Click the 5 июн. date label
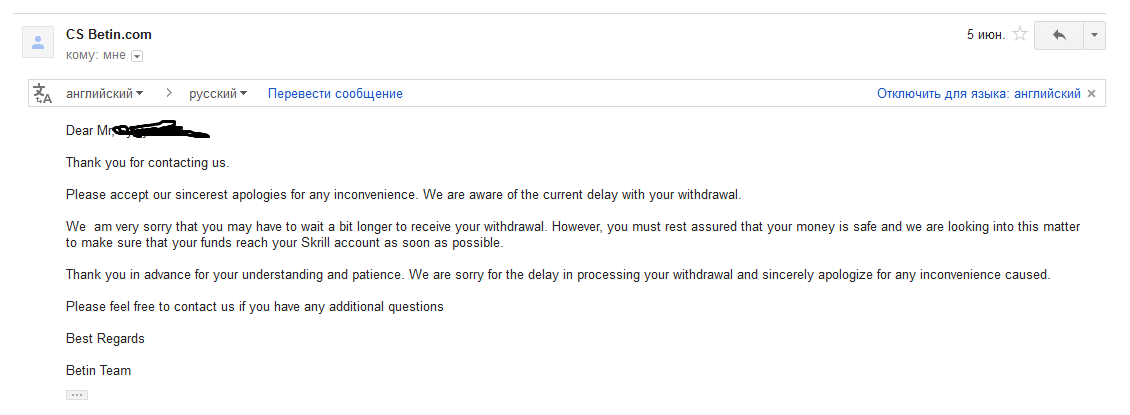The image size is (1130, 415). click(986, 35)
